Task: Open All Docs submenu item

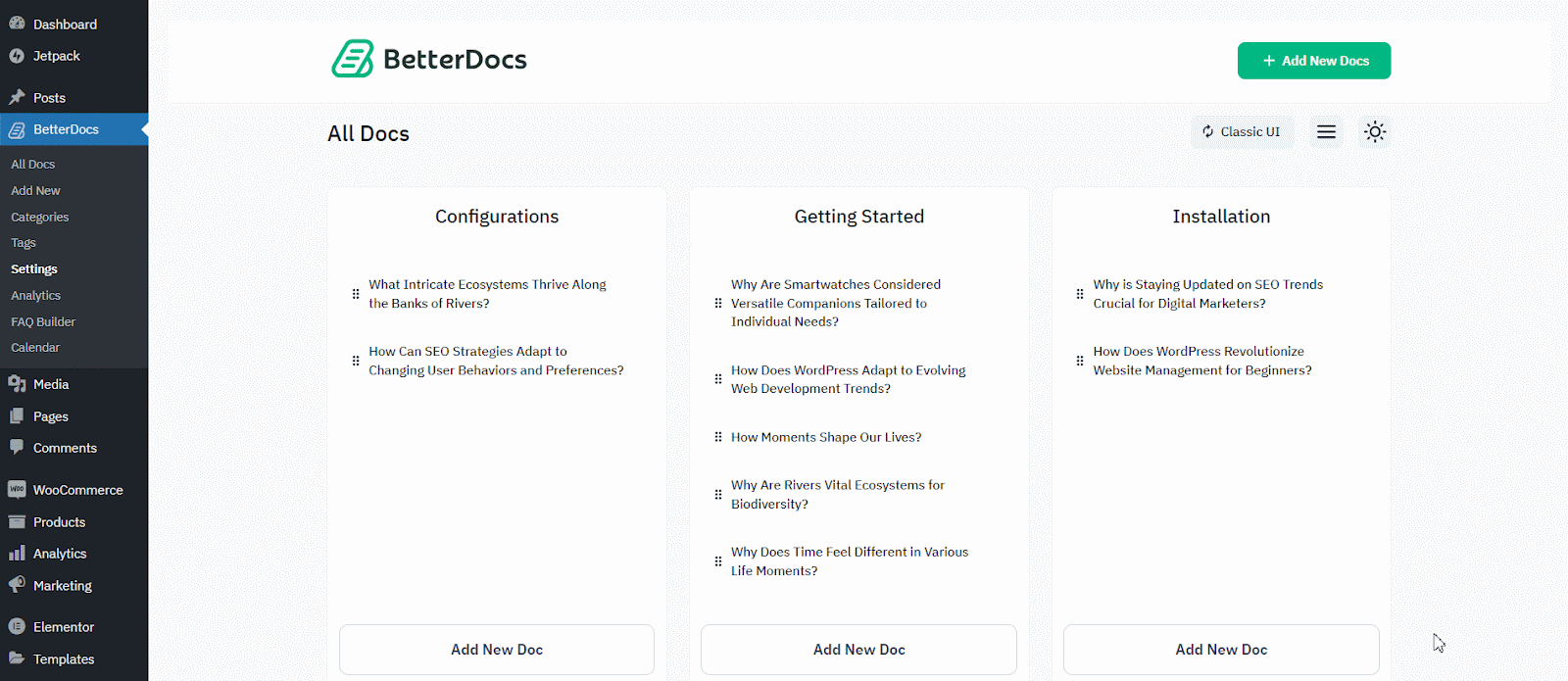Action: point(33,165)
